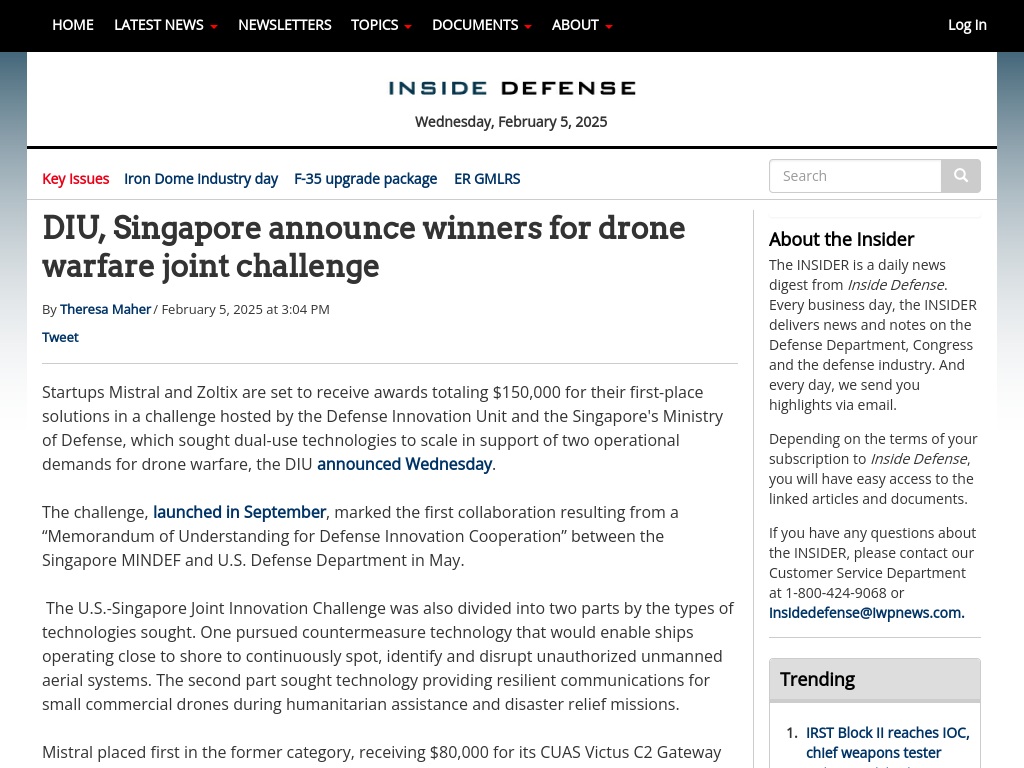Expand the ABOUT dropdown menu

583,25
